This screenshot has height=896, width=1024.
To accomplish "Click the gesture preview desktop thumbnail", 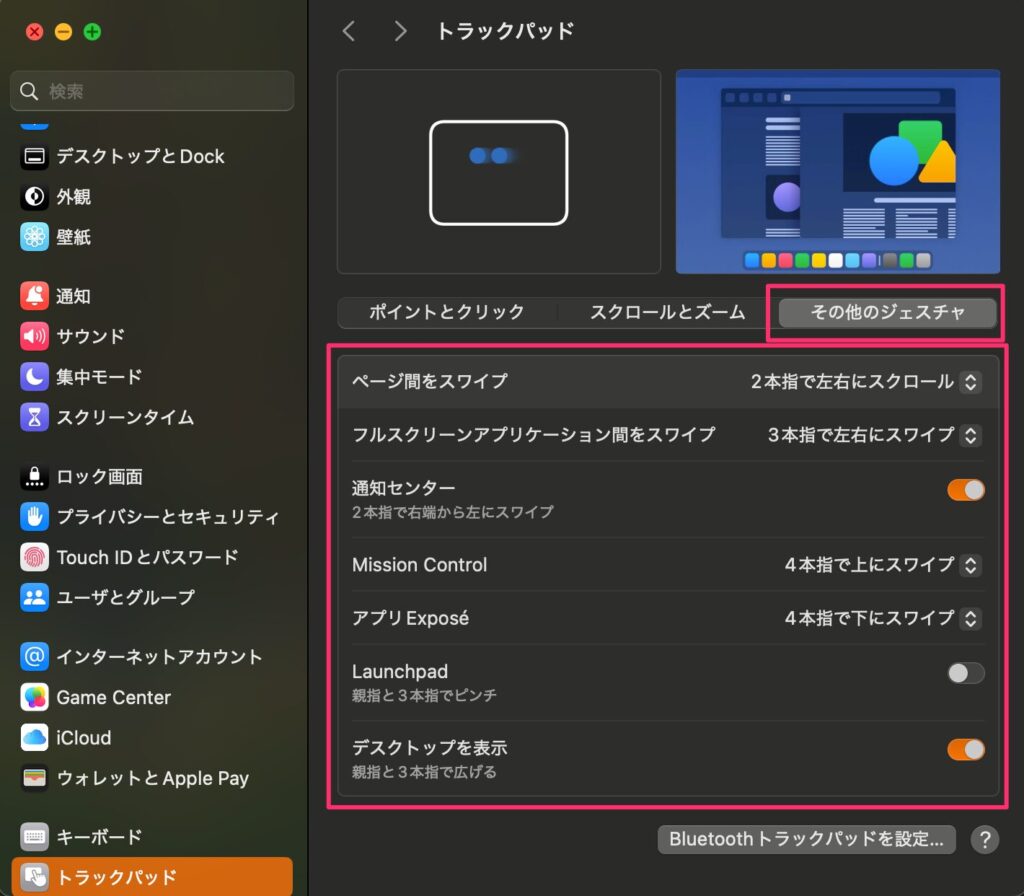I will pyautogui.click(x=838, y=172).
